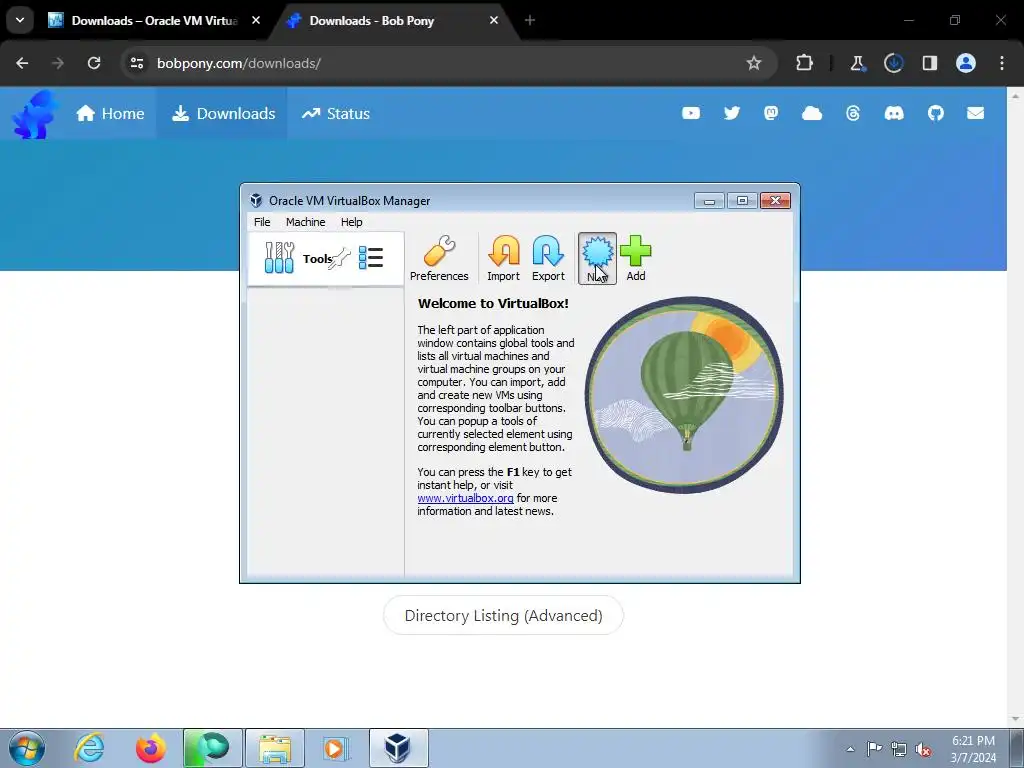
Task: Click the Directory Listing (Advanced) button
Action: coord(503,615)
